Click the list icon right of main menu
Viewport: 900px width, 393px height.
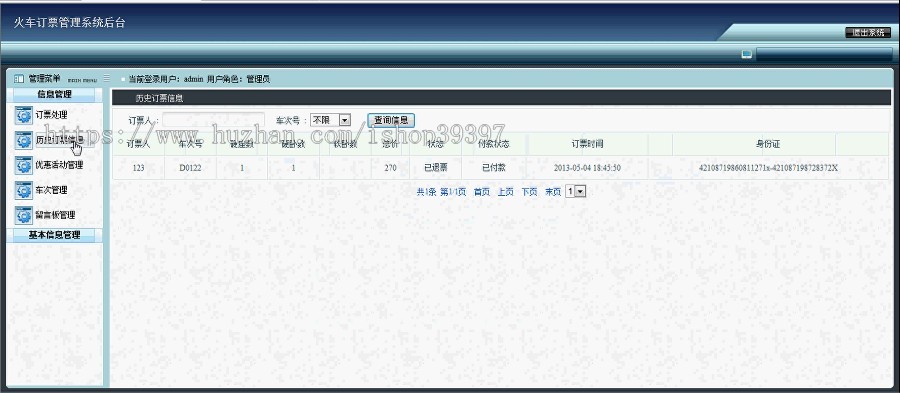[x=106, y=79]
